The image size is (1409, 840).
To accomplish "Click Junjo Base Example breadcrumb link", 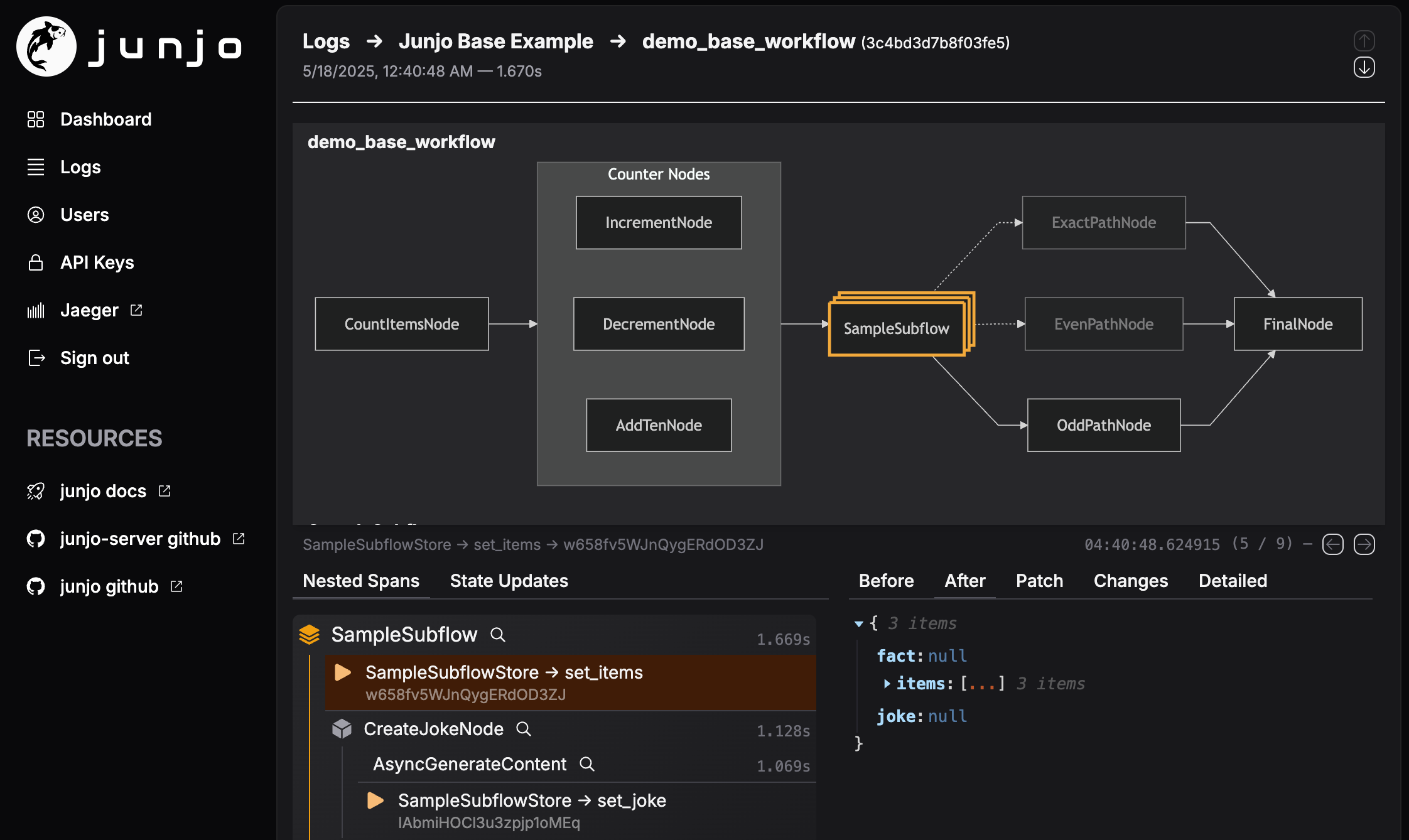I will point(495,41).
